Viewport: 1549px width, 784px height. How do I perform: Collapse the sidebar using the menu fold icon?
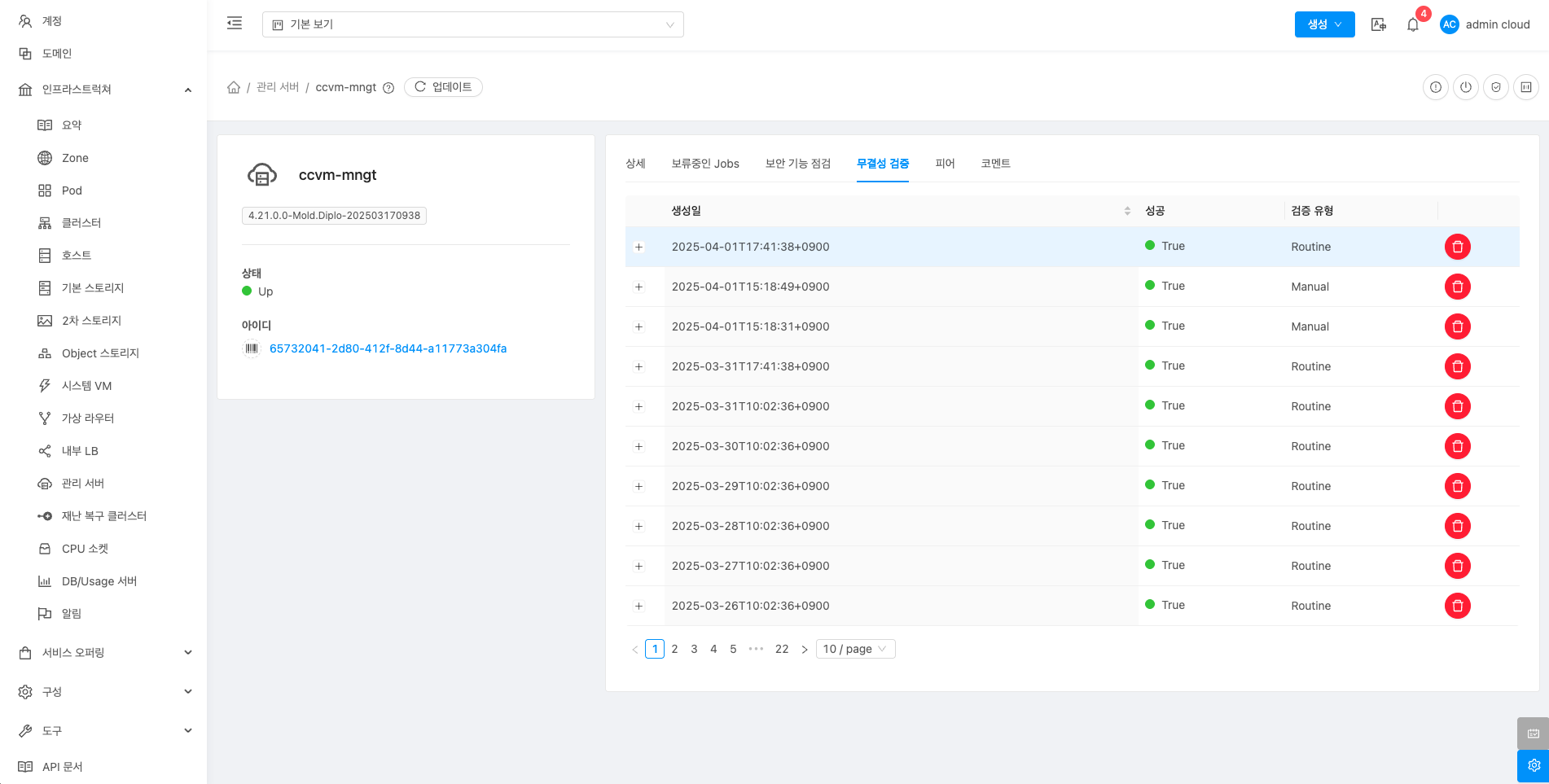(235, 24)
